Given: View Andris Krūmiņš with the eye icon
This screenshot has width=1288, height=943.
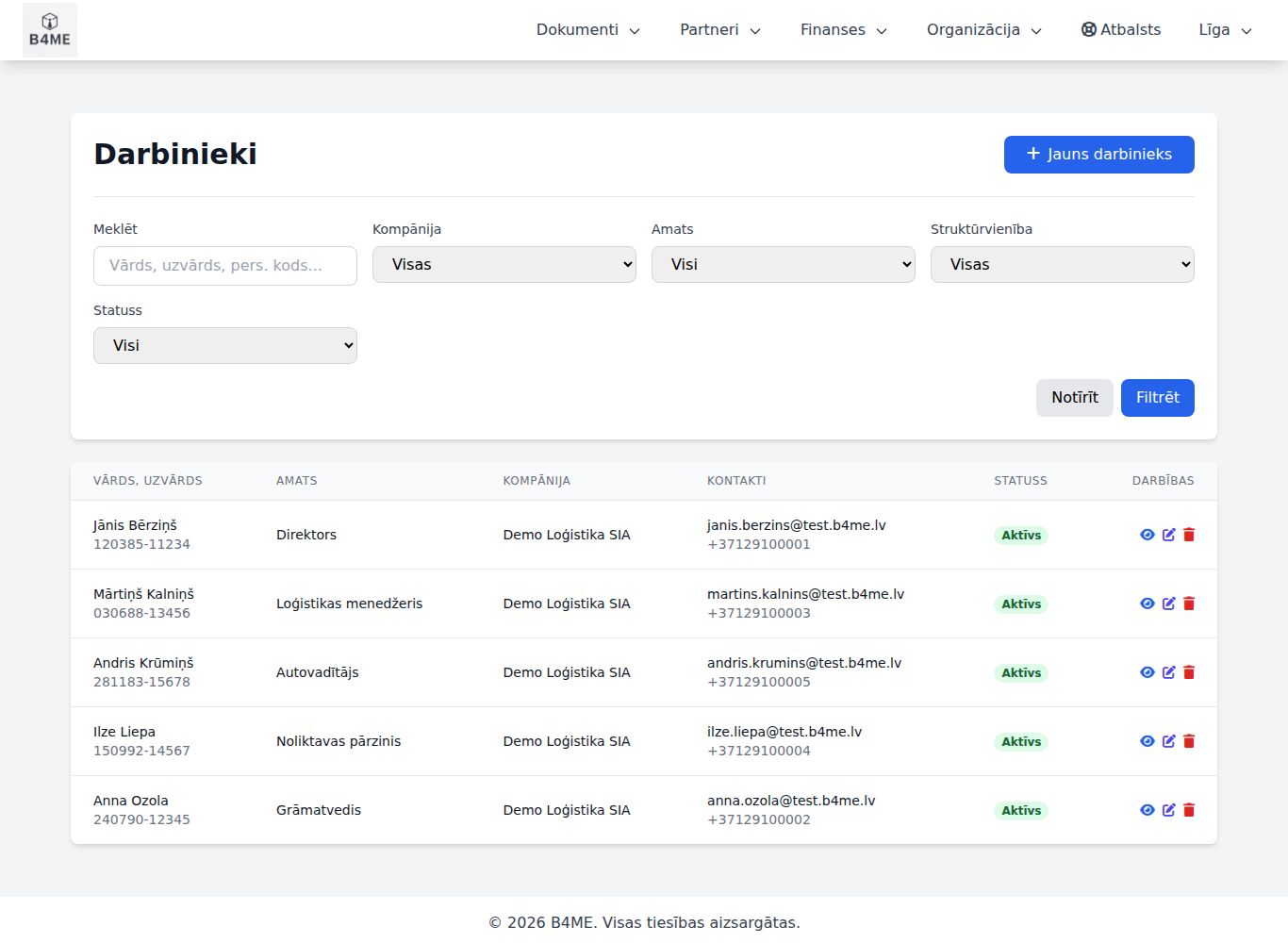Looking at the screenshot, I should (x=1148, y=672).
